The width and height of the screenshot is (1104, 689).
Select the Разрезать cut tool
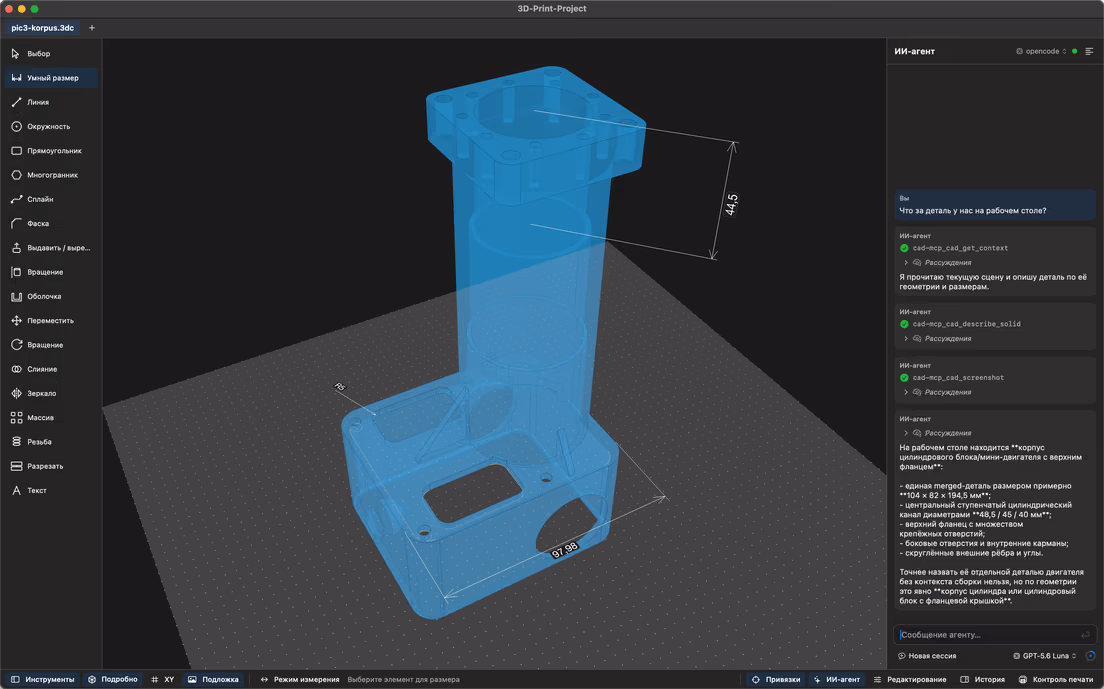coord(51,467)
